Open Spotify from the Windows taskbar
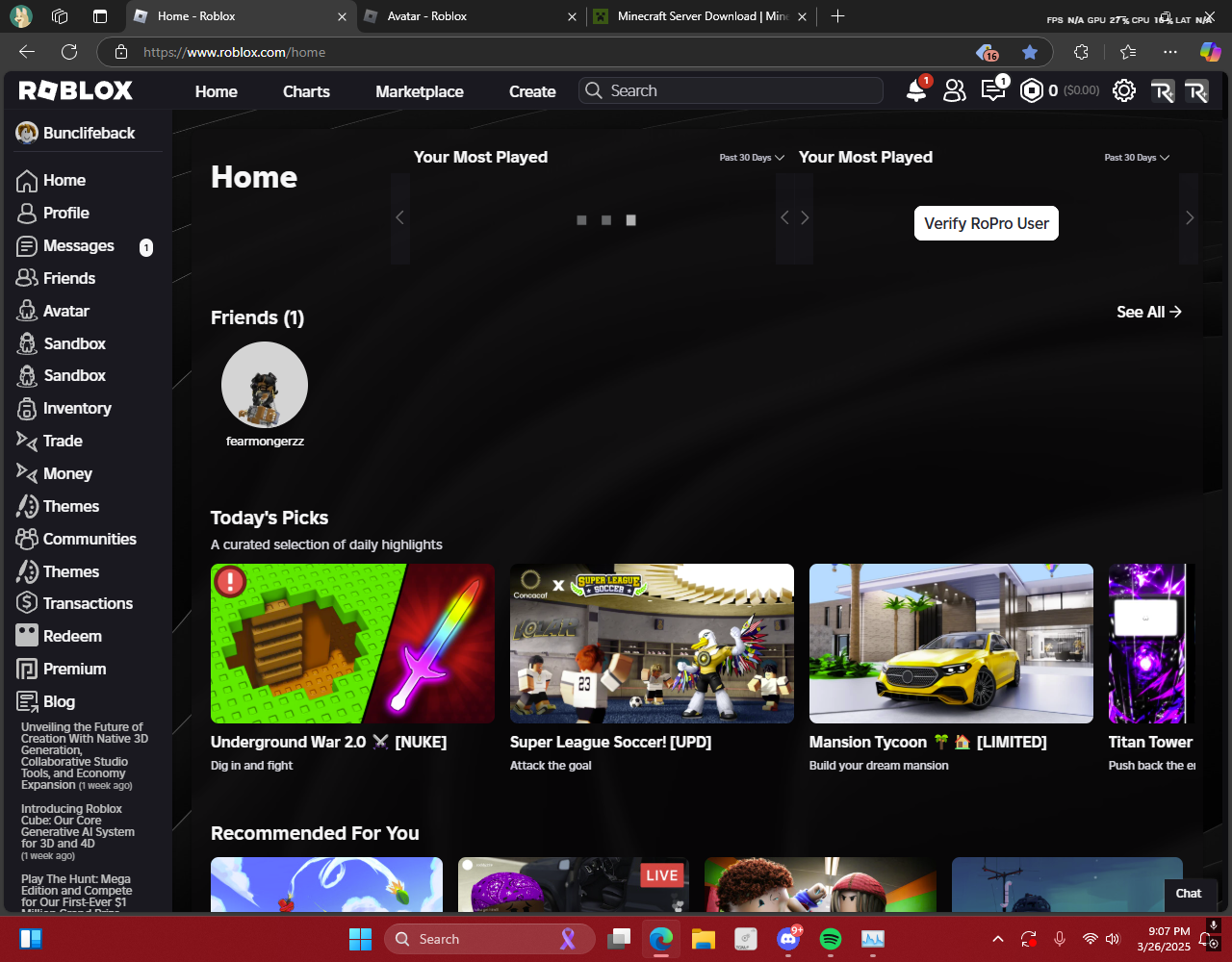1232x962 pixels. click(x=831, y=939)
